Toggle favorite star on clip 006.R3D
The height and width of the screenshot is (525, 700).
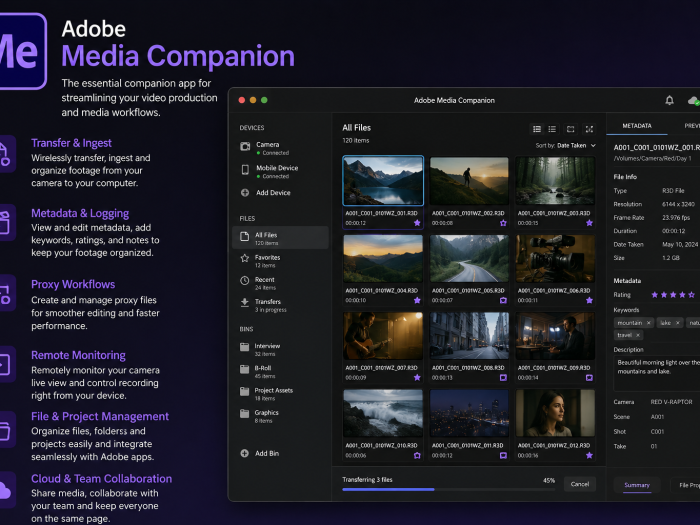[589, 300]
